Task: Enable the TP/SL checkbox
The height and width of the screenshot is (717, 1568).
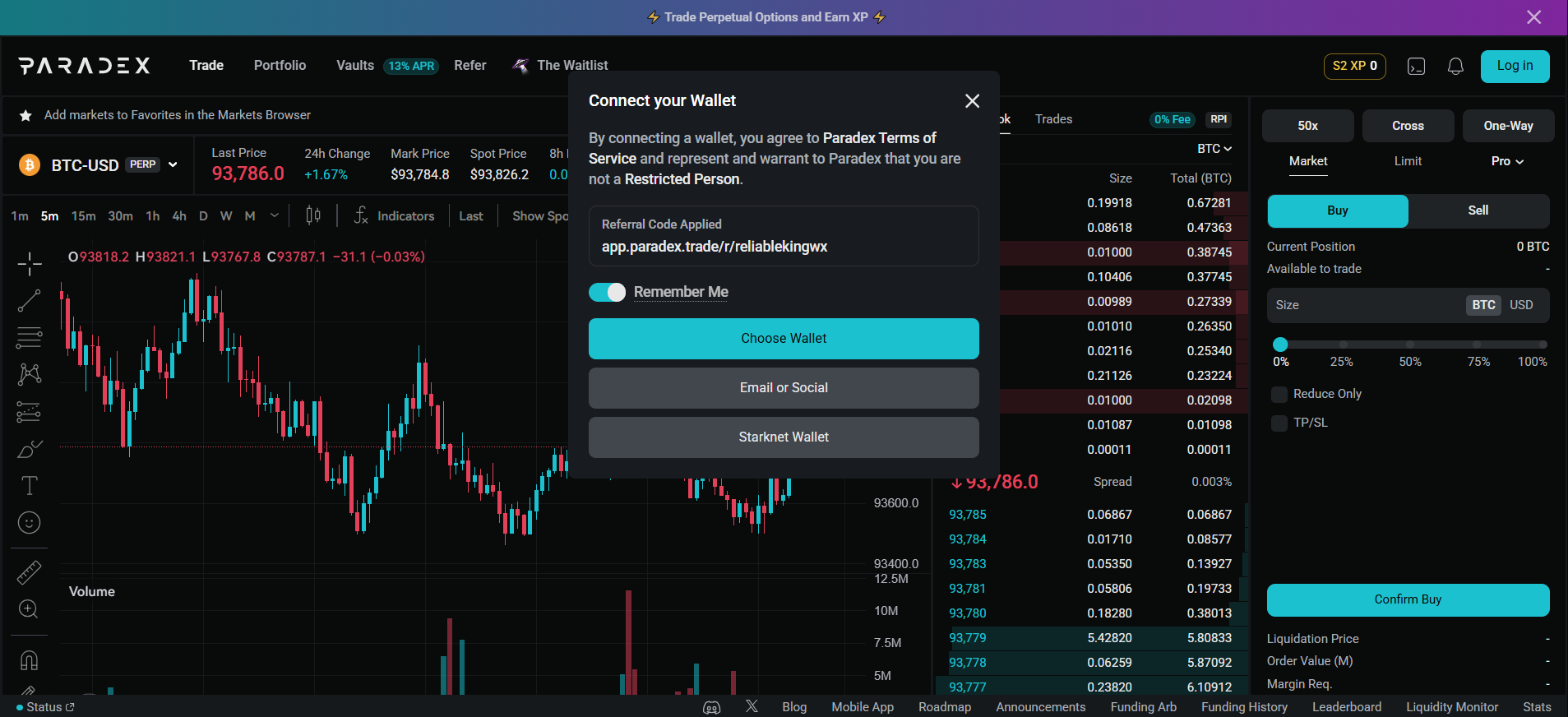Action: [x=1279, y=423]
